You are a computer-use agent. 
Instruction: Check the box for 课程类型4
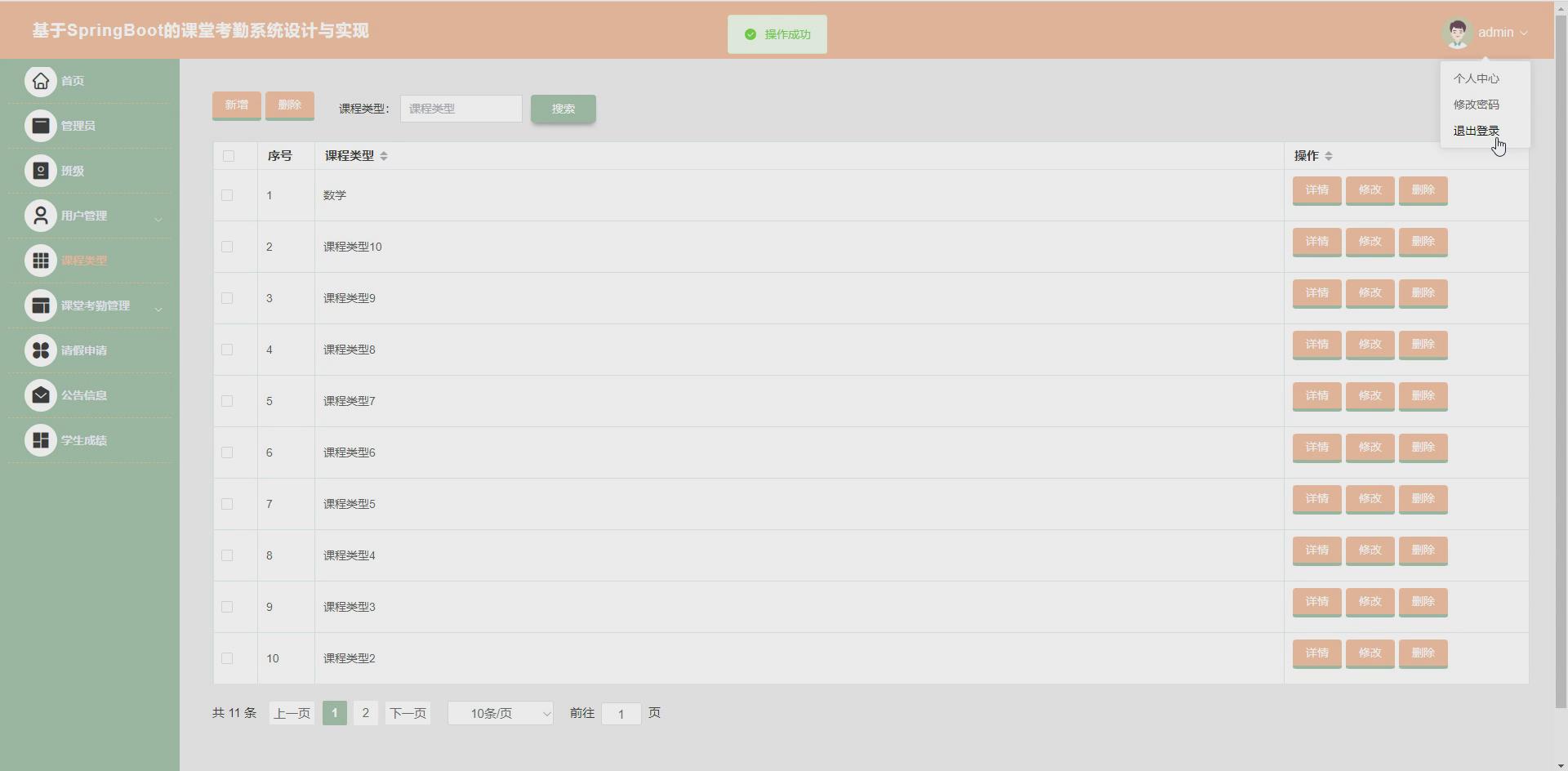point(227,555)
